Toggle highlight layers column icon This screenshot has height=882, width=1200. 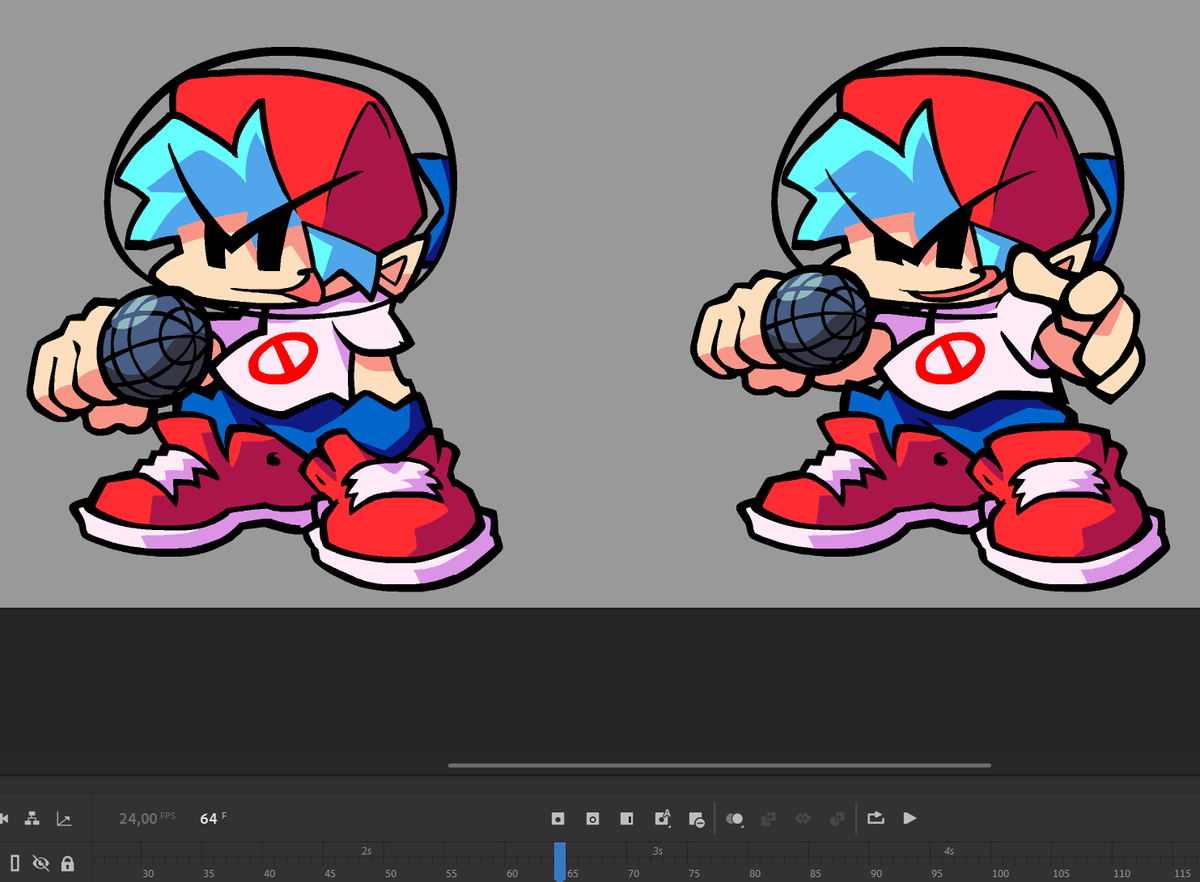[x=15, y=862]
